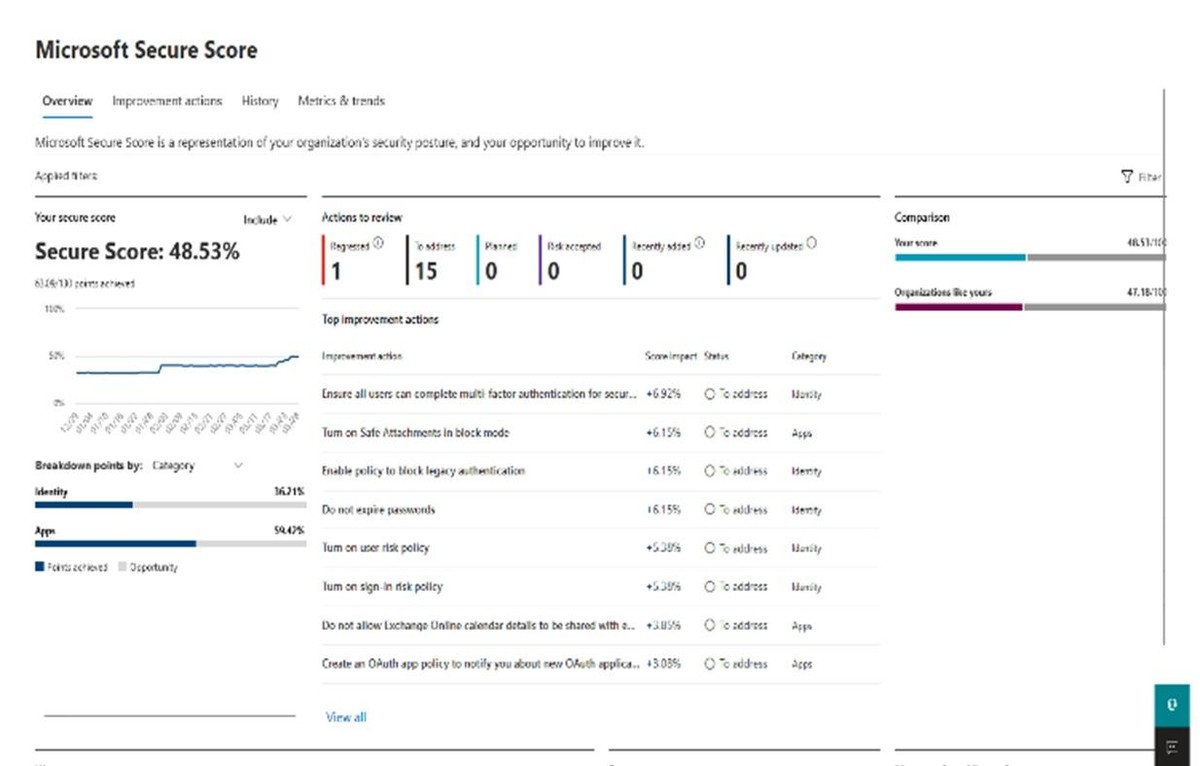Click the To address count 15
The width and height of the screenshot is (1200, 766).
pyautogui.click(x=426, y=271)
